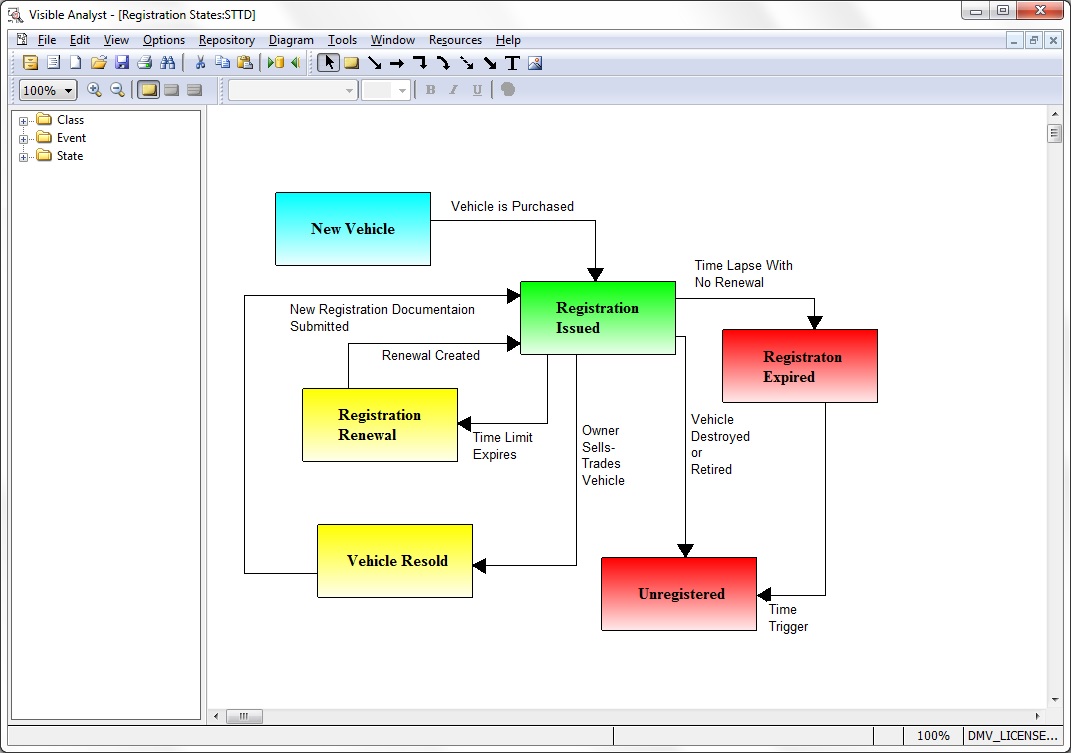Open the Repository menu

[x=227, y=40]
